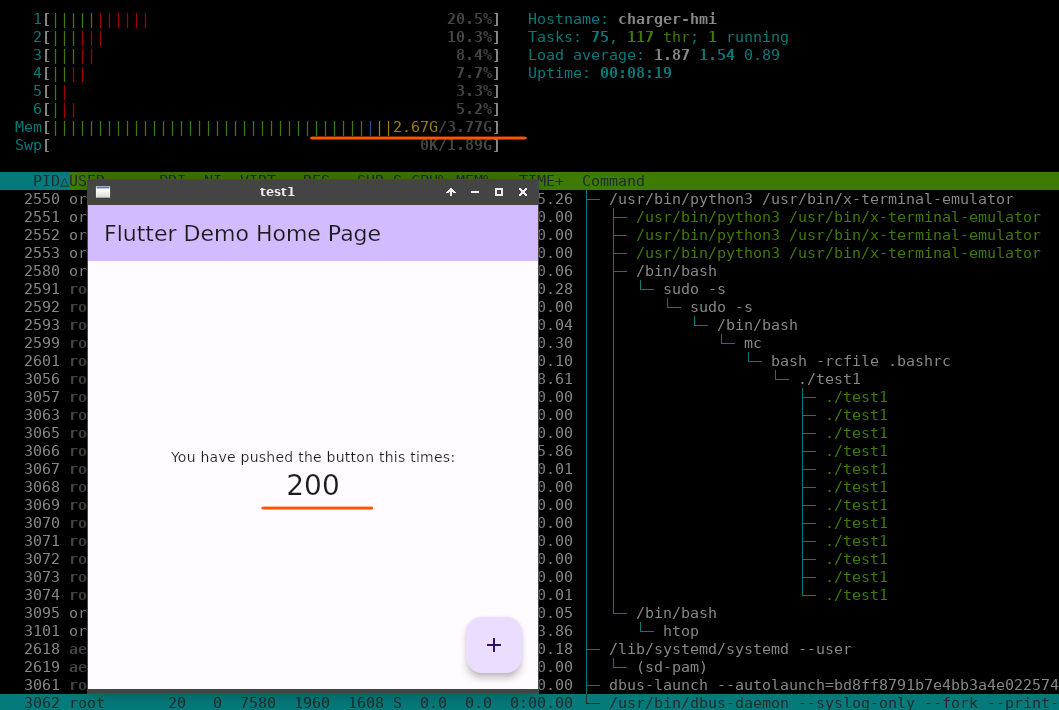Viewport: 1059px width, 710px height.
Task: Click the minimize icon of the test1 window
Action: [x=474, y=192]
